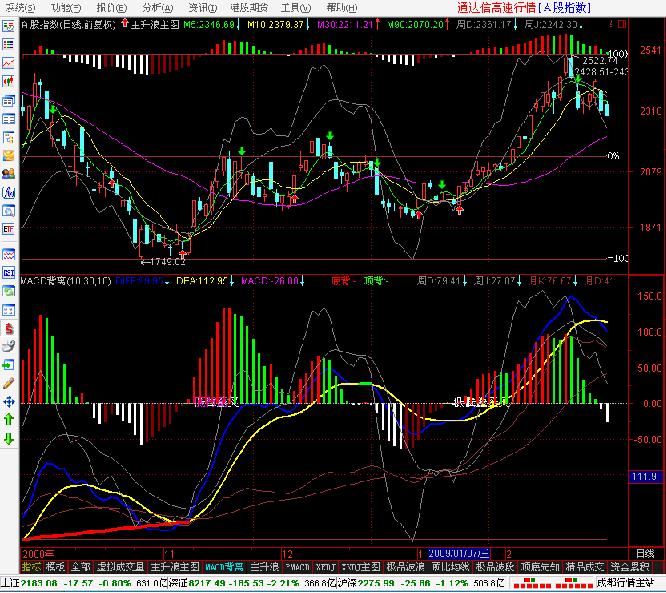Click the wavy-lines indicator sidebar icon
The image size is (666, 593).
coord(8,254)
